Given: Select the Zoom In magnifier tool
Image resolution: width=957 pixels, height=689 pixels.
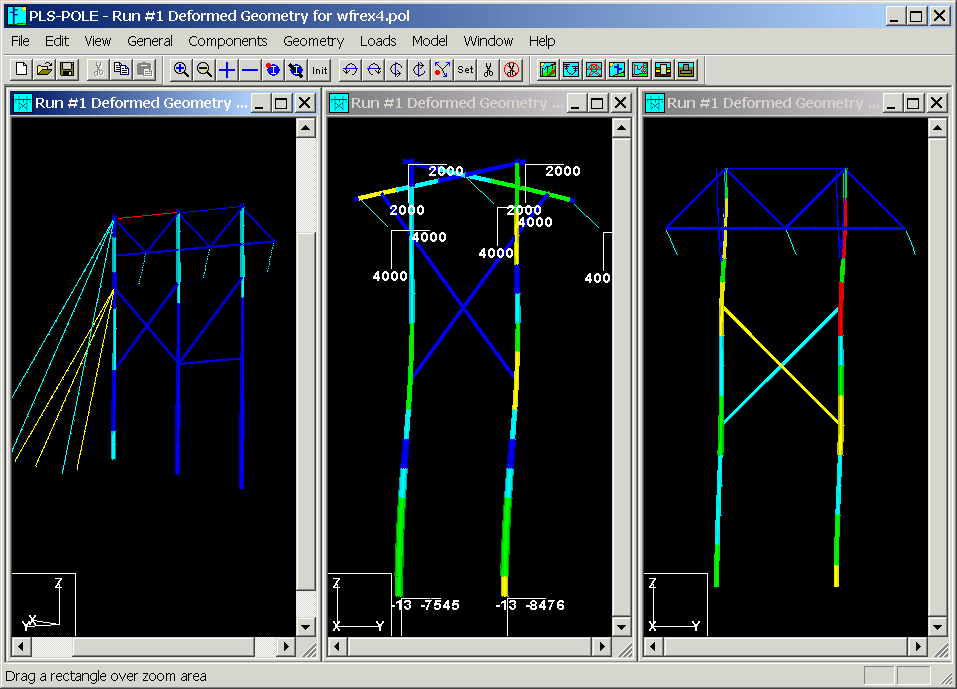Looking at the screenshot, I should [182, 70].
